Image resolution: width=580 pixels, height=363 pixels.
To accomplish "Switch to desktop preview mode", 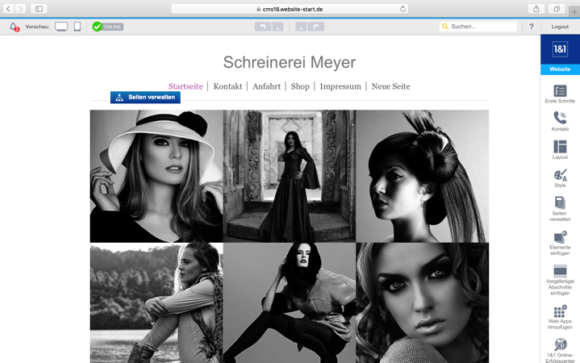I will pos(61,27).
